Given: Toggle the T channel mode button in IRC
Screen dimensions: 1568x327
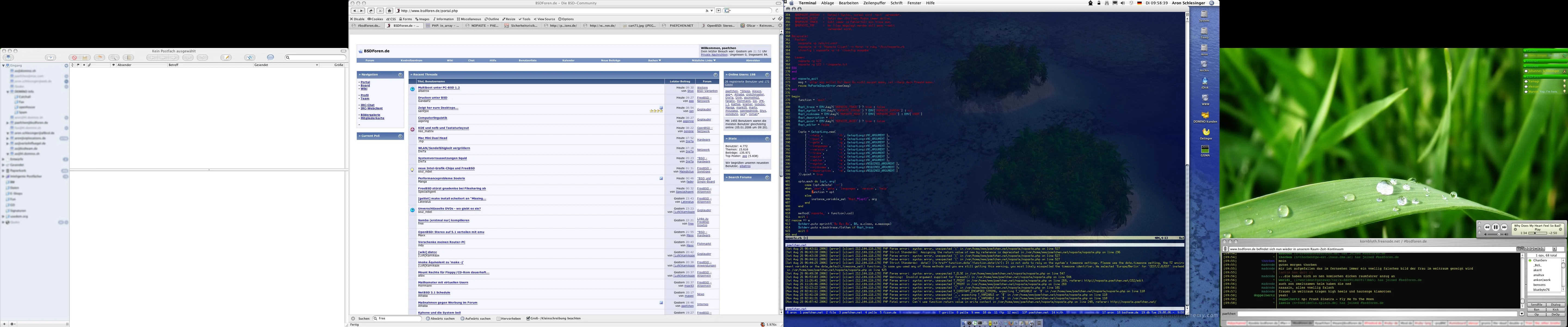Looking at the screenshot, I should (x=1518, y=249).
